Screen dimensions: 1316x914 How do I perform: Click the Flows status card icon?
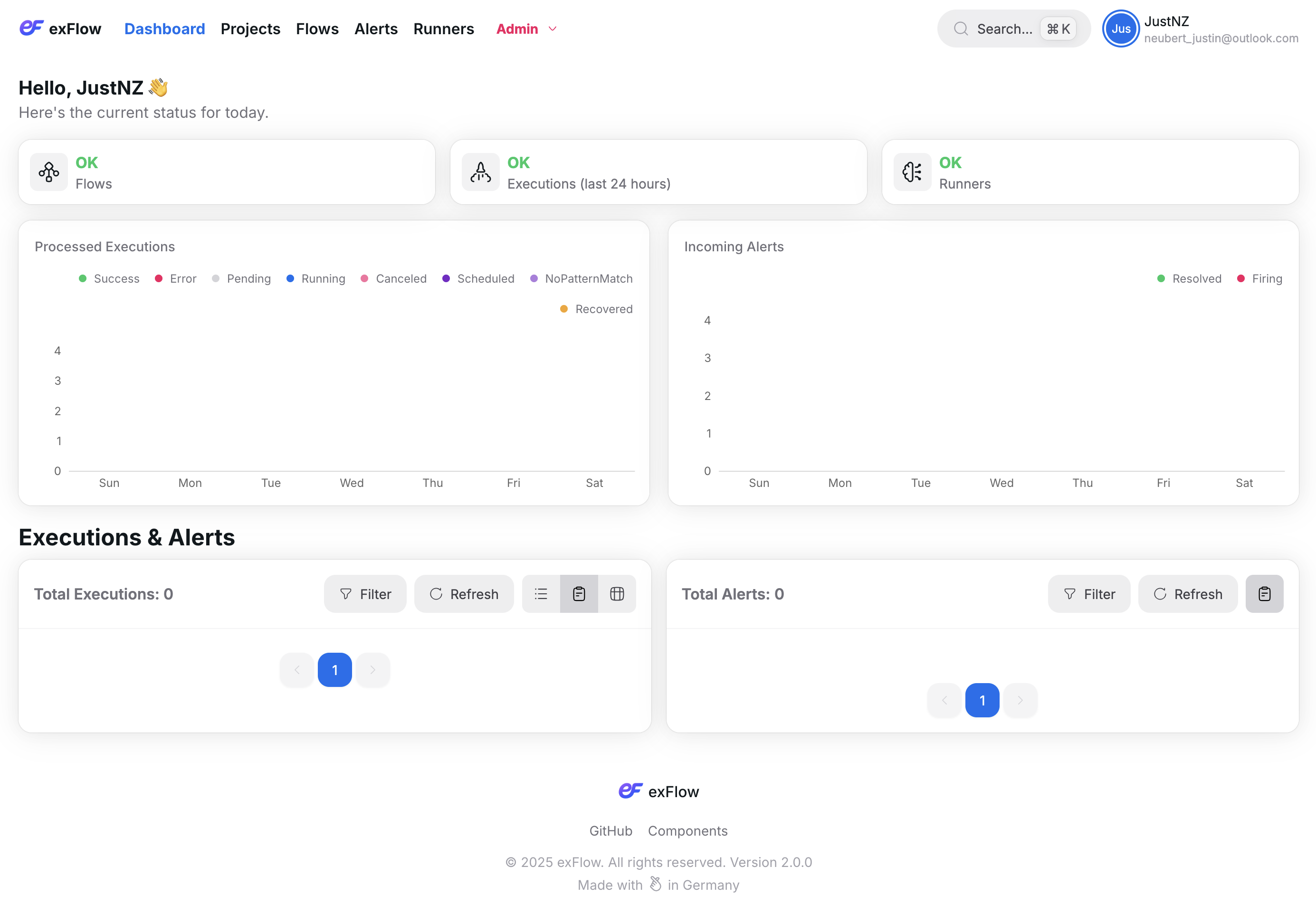48,172
